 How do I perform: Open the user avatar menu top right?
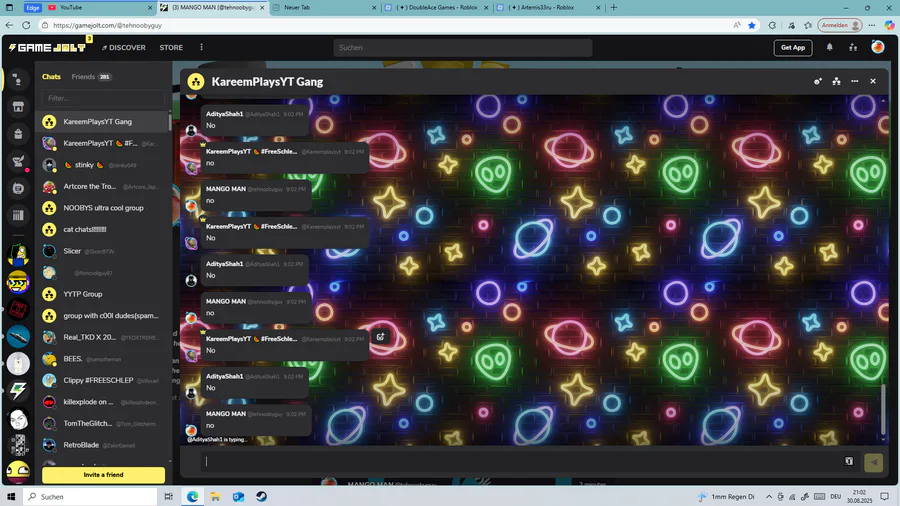coord(878,47)
